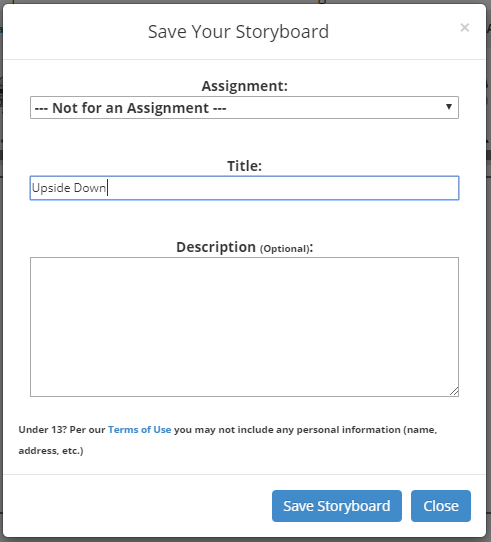The height and width of the screenshot is (542, 491).
Task: Click the empty footer area left of Save Storyboard
Action: [138, 506]
